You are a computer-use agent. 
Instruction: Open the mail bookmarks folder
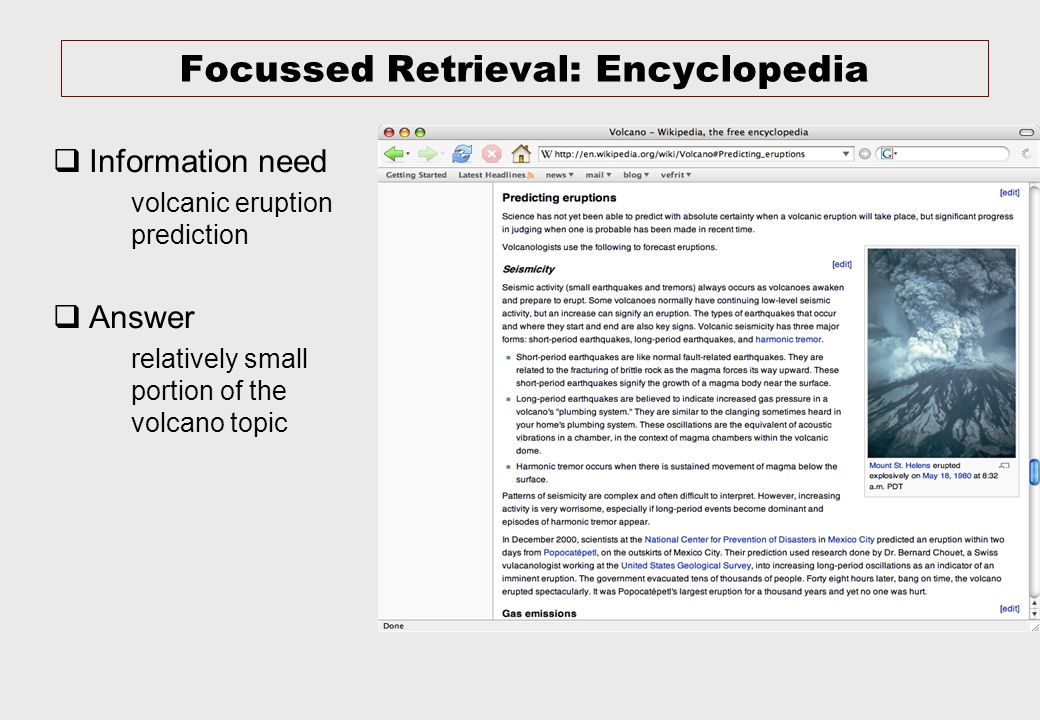(x=598, y=175)
